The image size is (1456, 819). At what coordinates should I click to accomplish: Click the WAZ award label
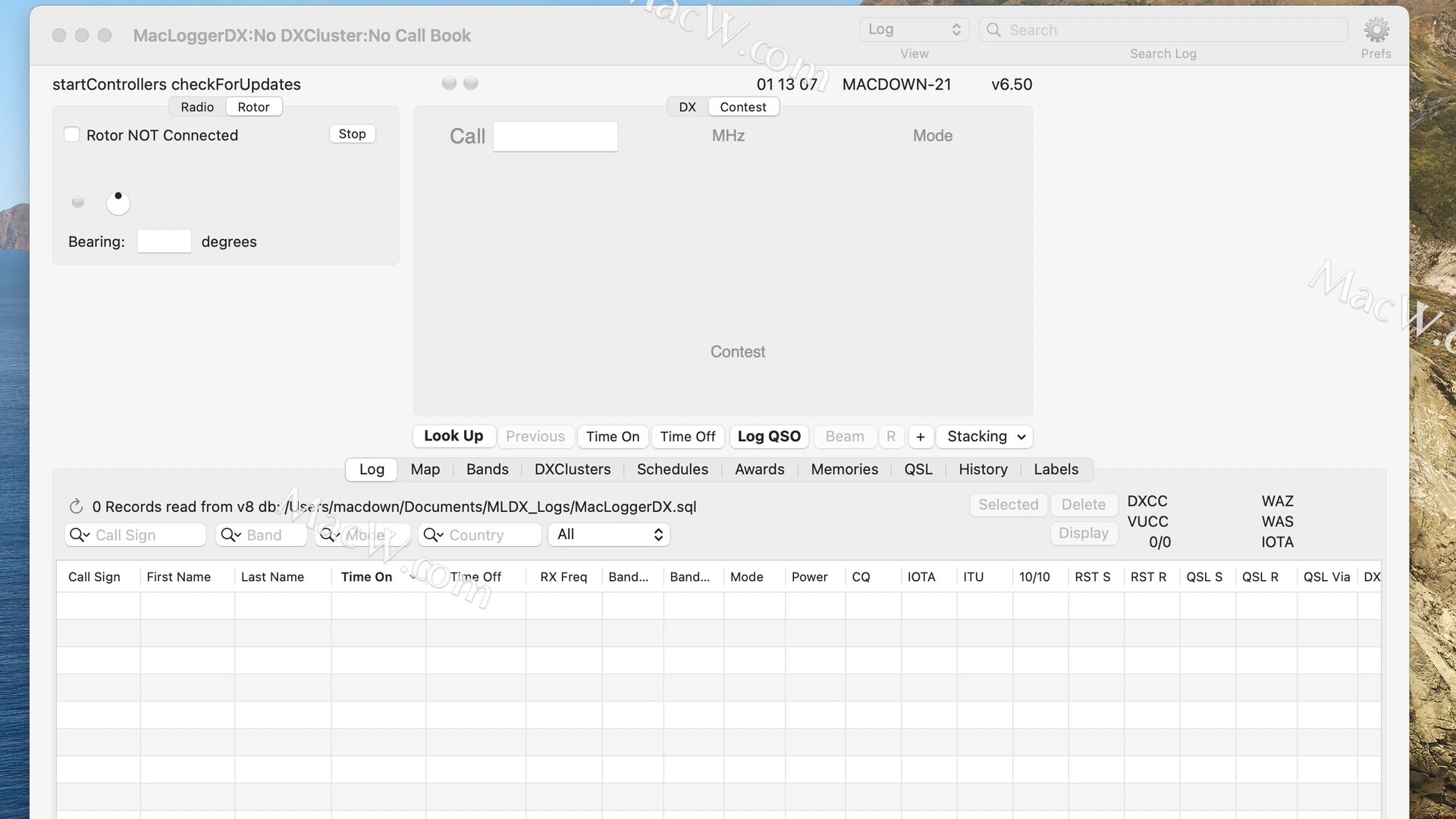click(x=1278, y=501)
